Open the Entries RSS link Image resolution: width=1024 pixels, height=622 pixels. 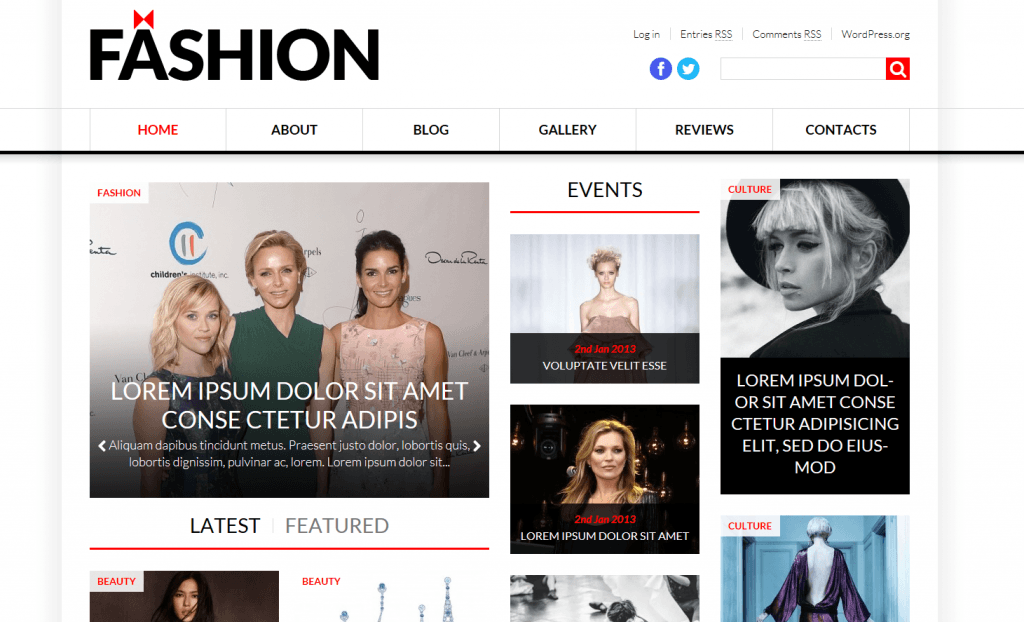[706, 34]
